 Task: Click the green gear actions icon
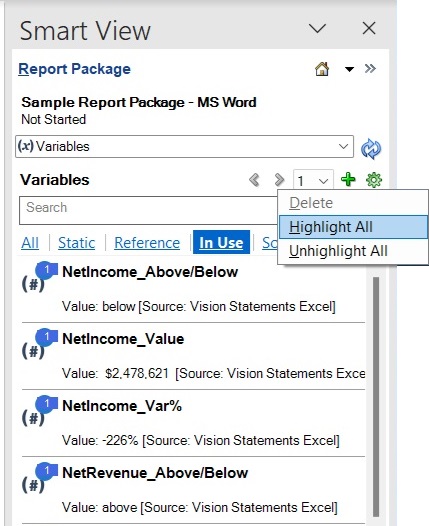coord(374,180)
